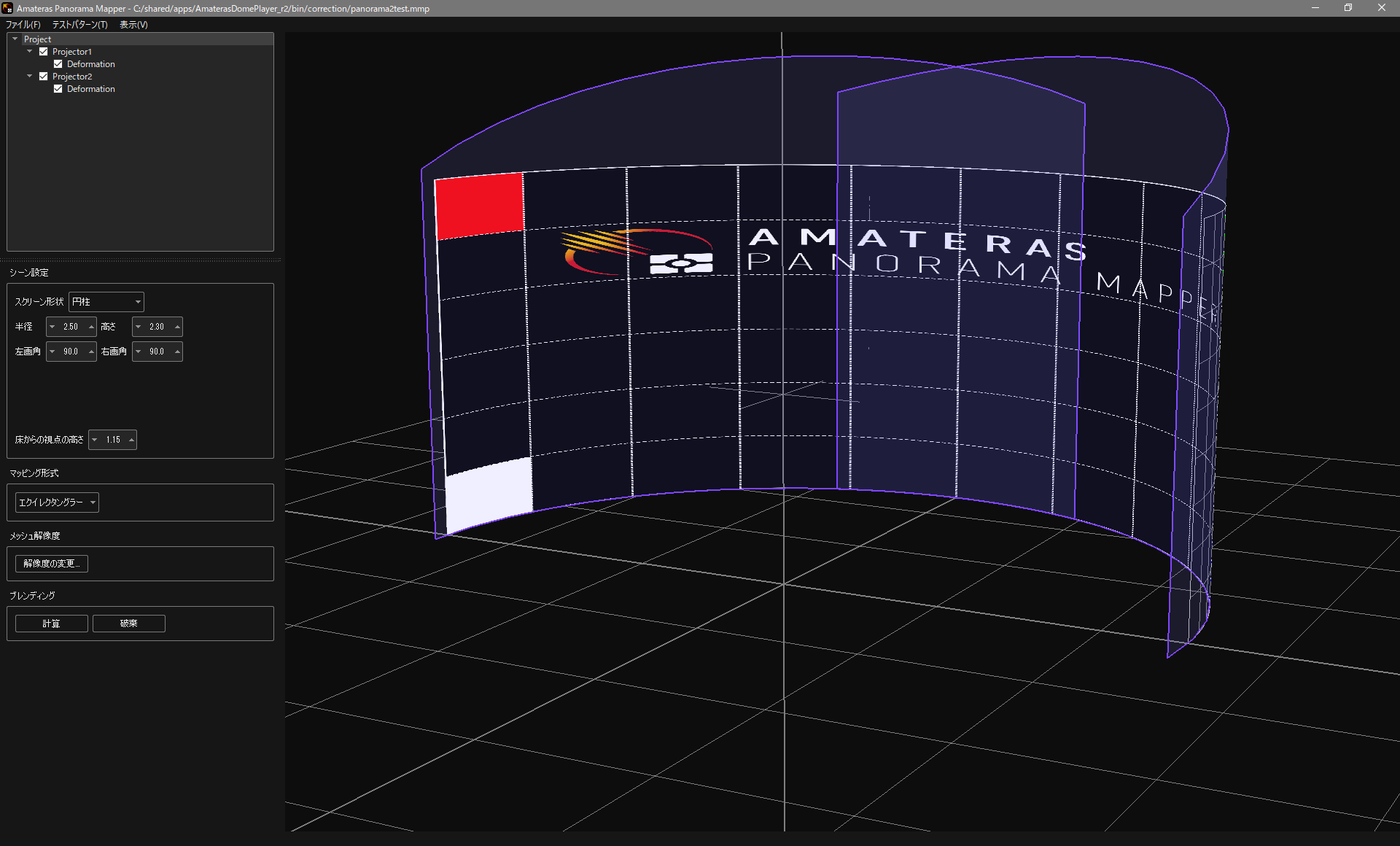Click the 半径 field showing 2.50
The width and height of the screenshot is (1400, 846).
[x=71, y=327]
